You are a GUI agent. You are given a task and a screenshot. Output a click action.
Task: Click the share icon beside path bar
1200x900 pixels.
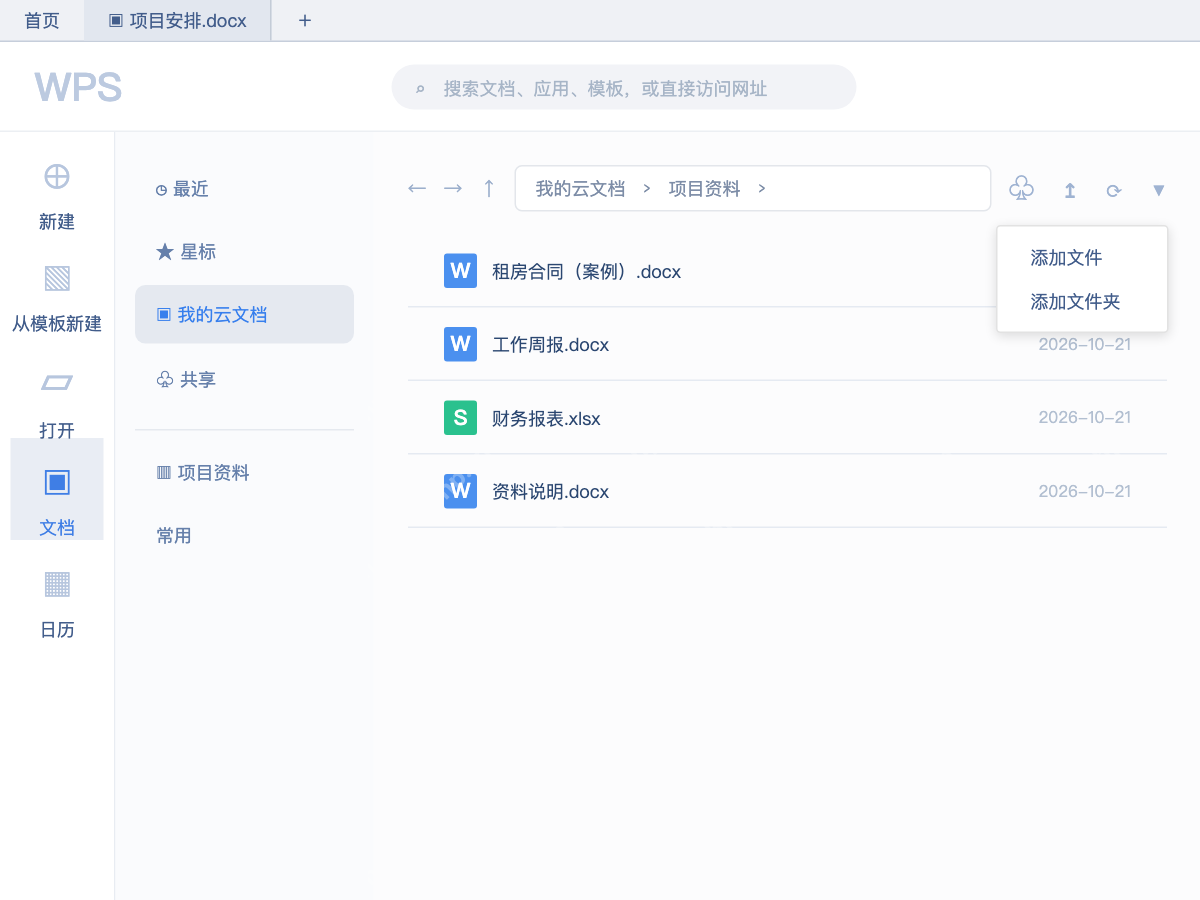(1021, 188)
